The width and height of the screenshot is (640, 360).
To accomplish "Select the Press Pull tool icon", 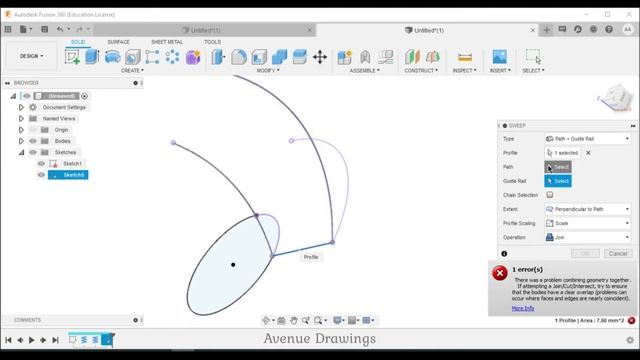I will [218, 57].
